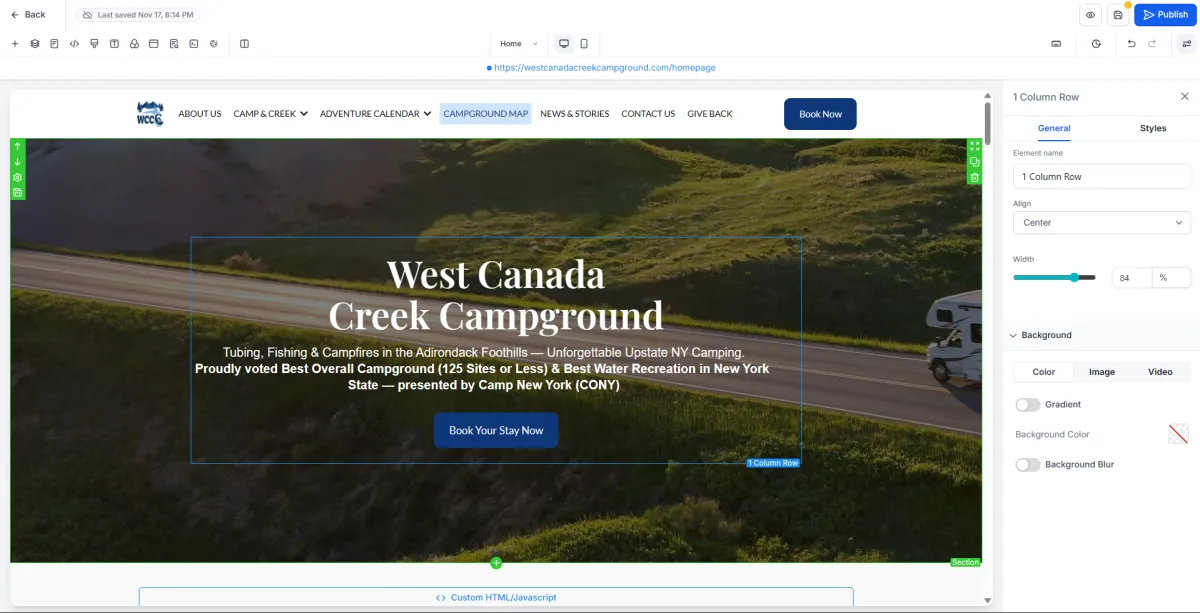Click the CAMPGROUND MAP nav item
Screen dimensions: 1200x613
486,114
